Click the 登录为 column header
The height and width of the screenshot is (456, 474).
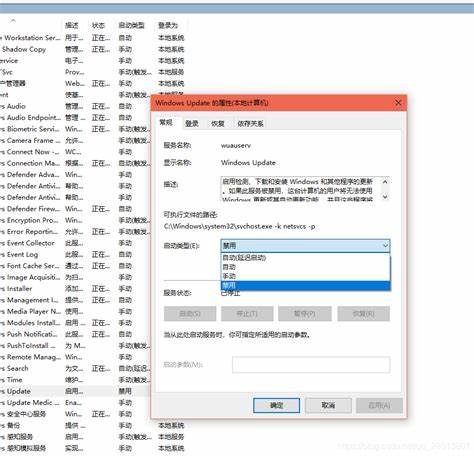168,25
